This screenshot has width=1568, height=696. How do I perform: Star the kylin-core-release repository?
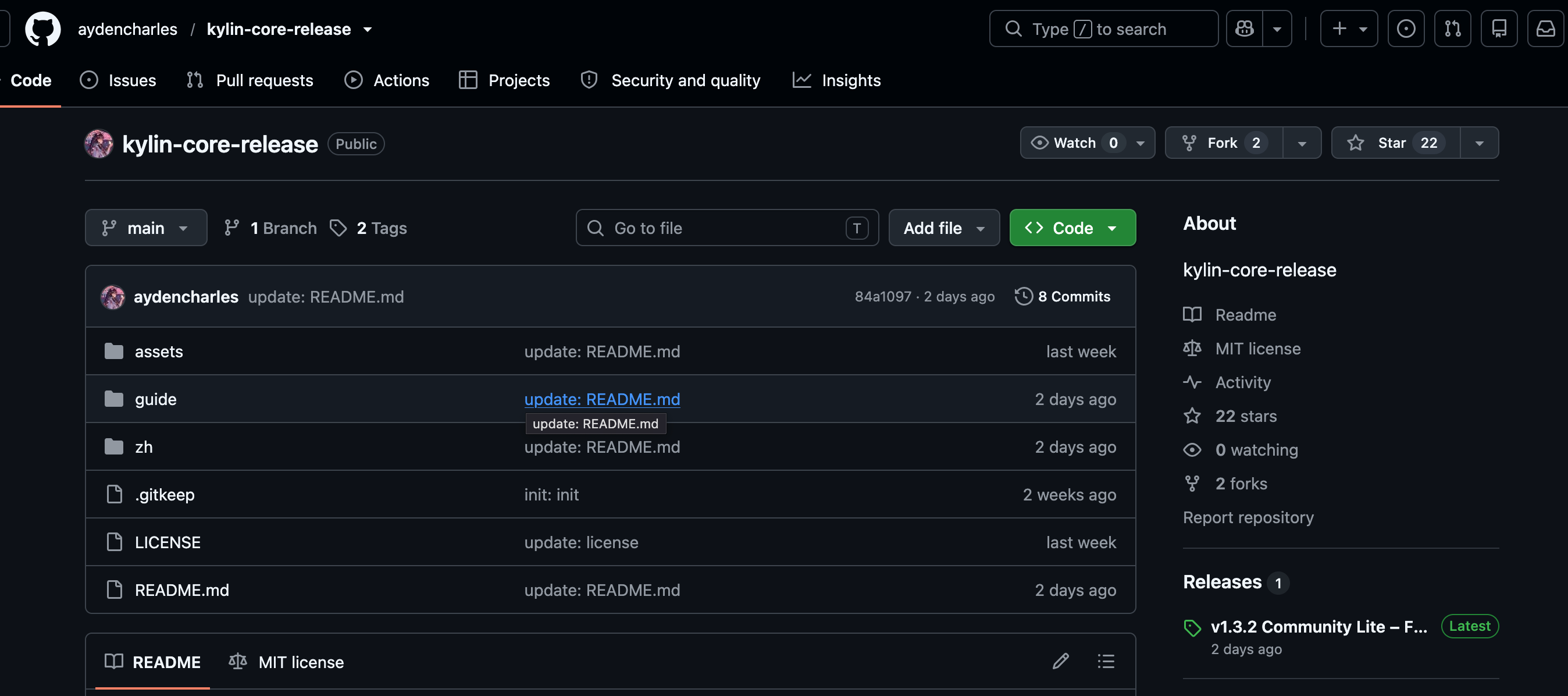click(1395, 143)
